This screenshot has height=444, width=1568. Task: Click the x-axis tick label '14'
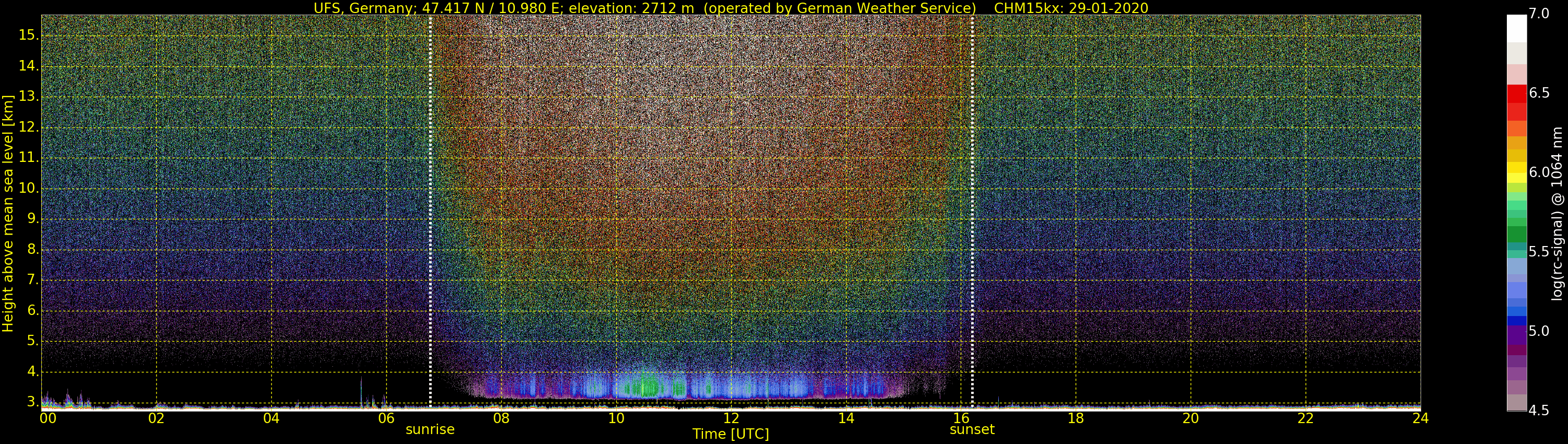tap(846, 418)
